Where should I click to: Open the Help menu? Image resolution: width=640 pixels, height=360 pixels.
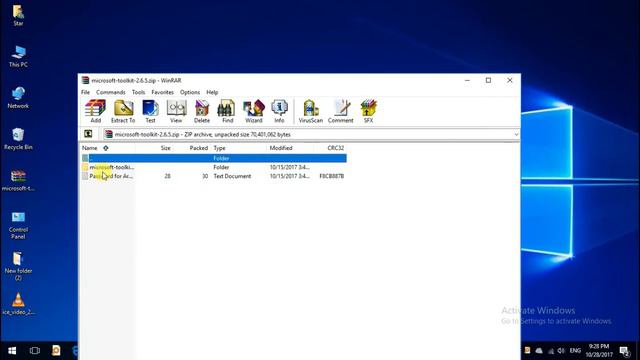pyautogui.click(x=212, y=92)
